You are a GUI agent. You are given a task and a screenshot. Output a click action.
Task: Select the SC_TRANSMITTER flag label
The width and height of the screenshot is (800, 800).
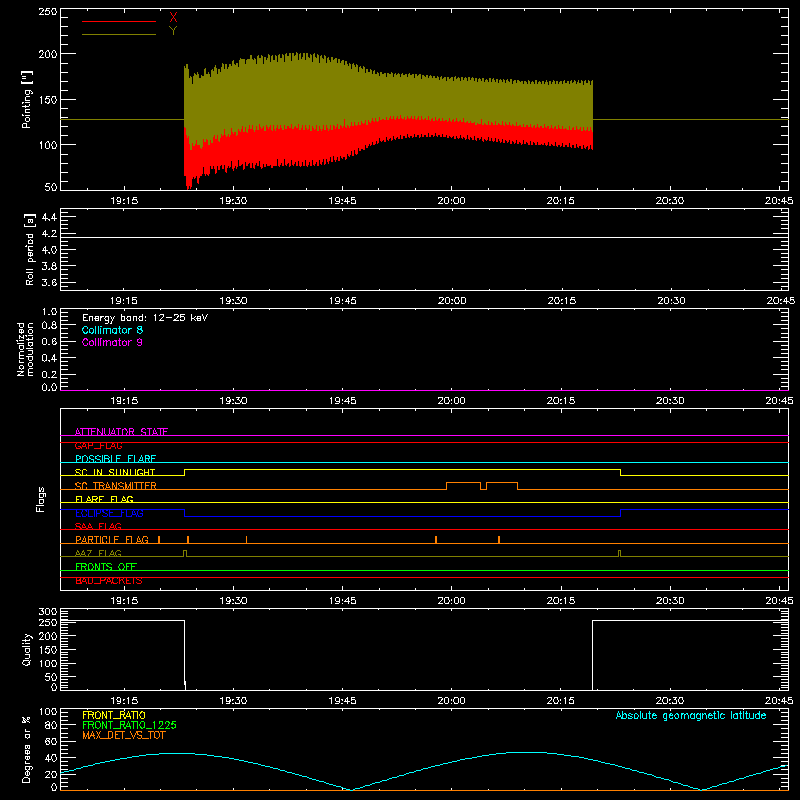116,485
